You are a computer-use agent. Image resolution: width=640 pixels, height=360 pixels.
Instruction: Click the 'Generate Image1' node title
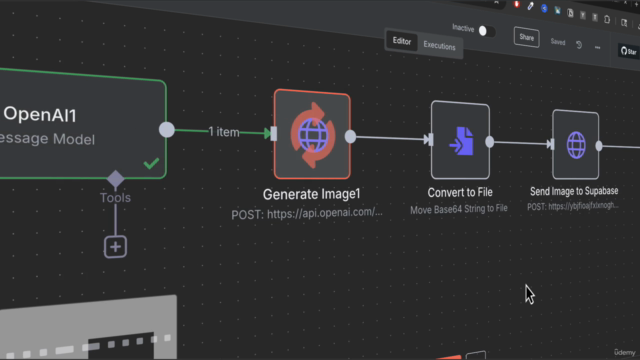311,194
